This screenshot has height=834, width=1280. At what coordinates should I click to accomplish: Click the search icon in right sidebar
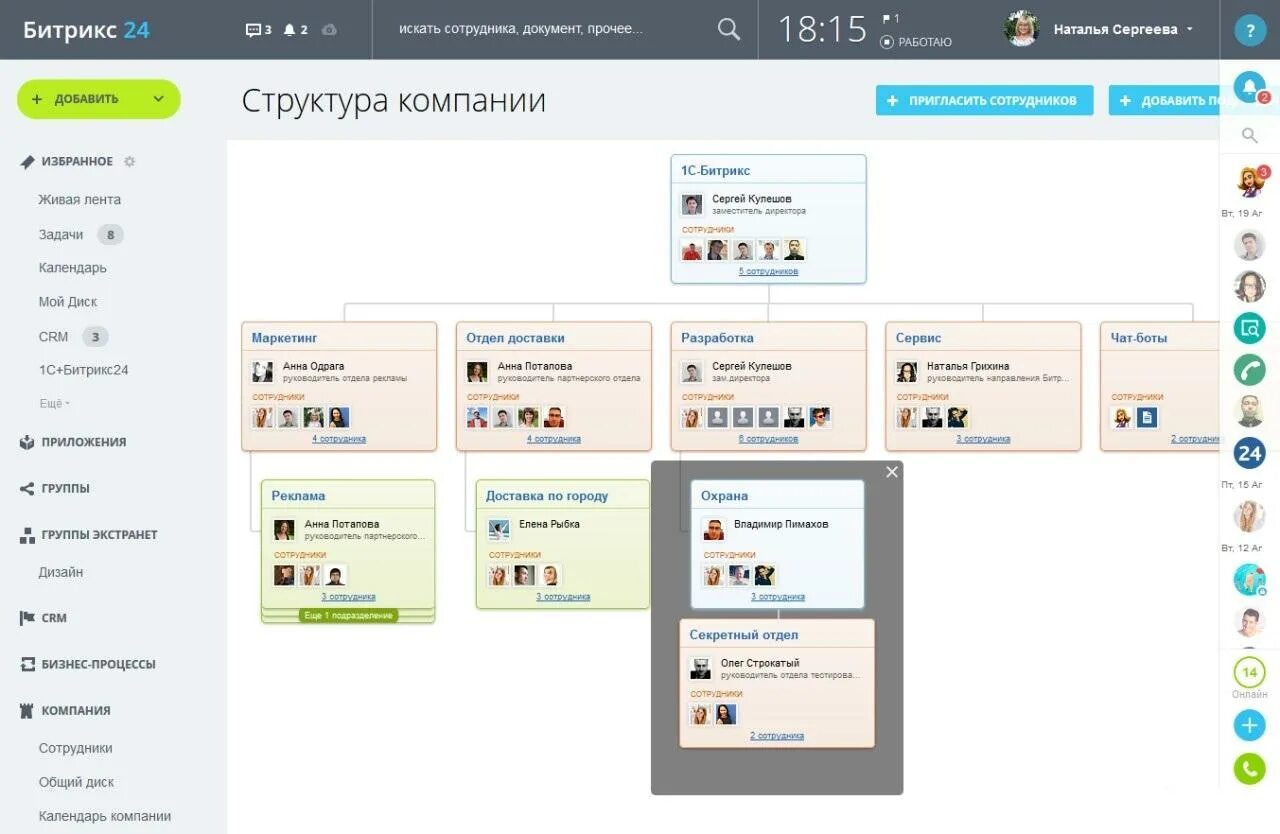1249,135
